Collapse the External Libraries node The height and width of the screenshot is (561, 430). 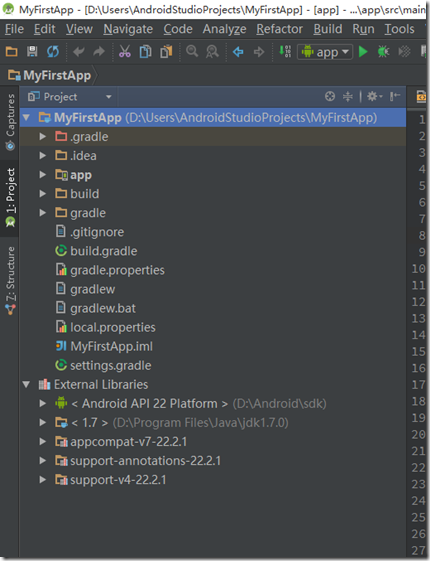(x=26, y=385)
